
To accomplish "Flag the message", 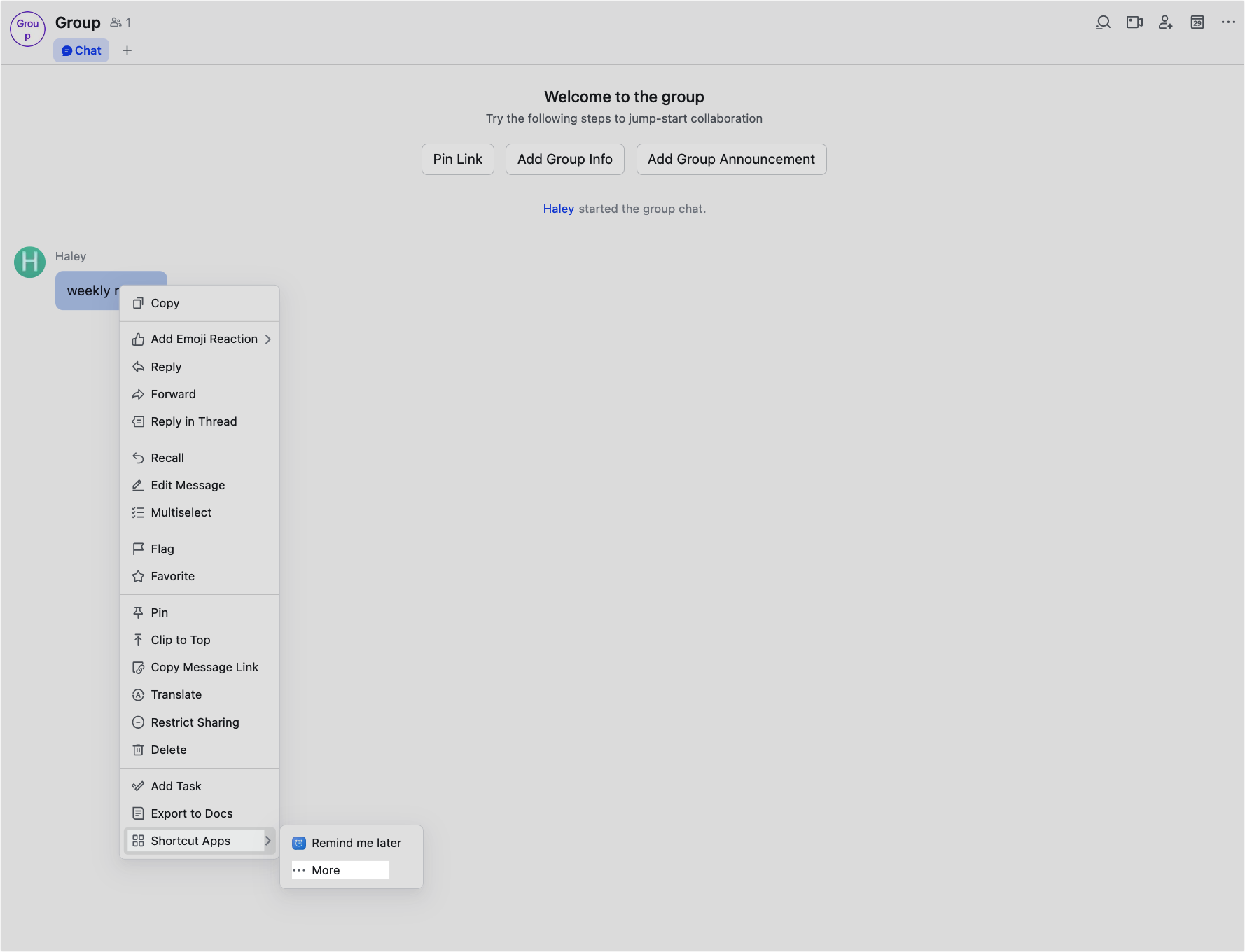I will (x=200, y=549).
